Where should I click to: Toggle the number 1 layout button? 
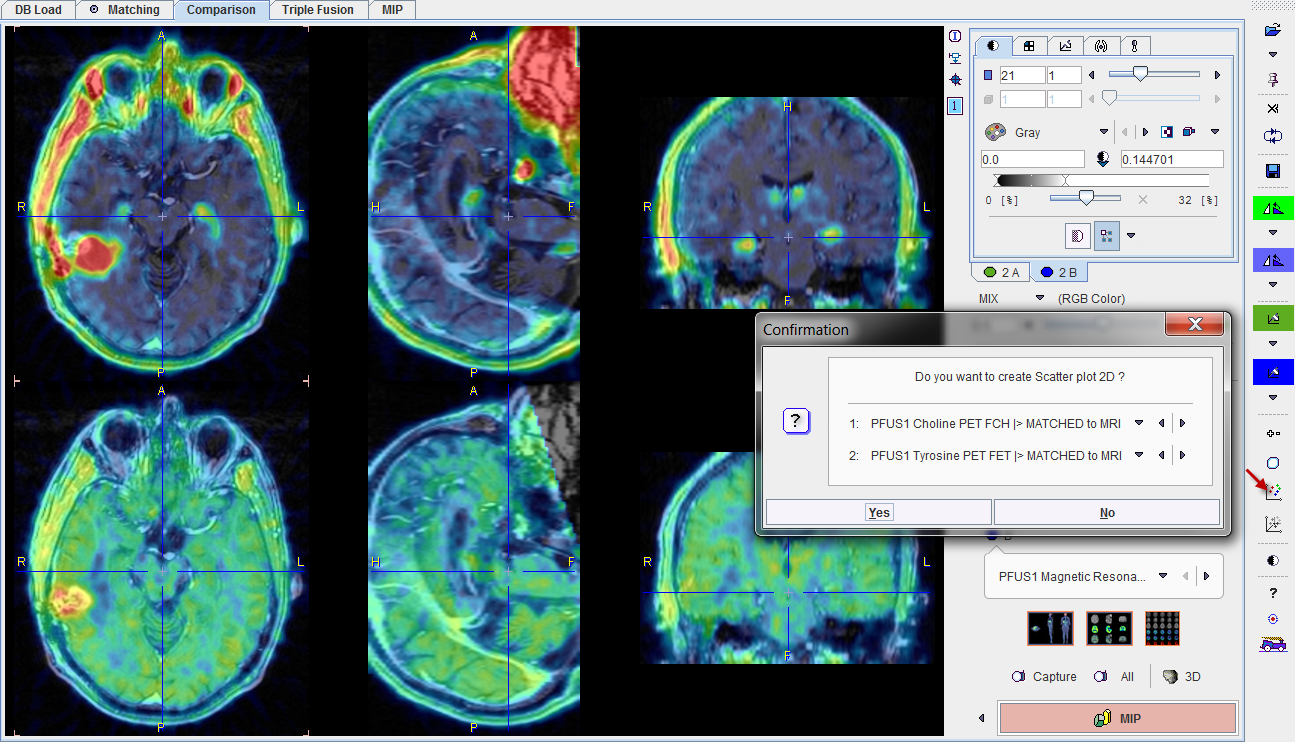[955, 105]
